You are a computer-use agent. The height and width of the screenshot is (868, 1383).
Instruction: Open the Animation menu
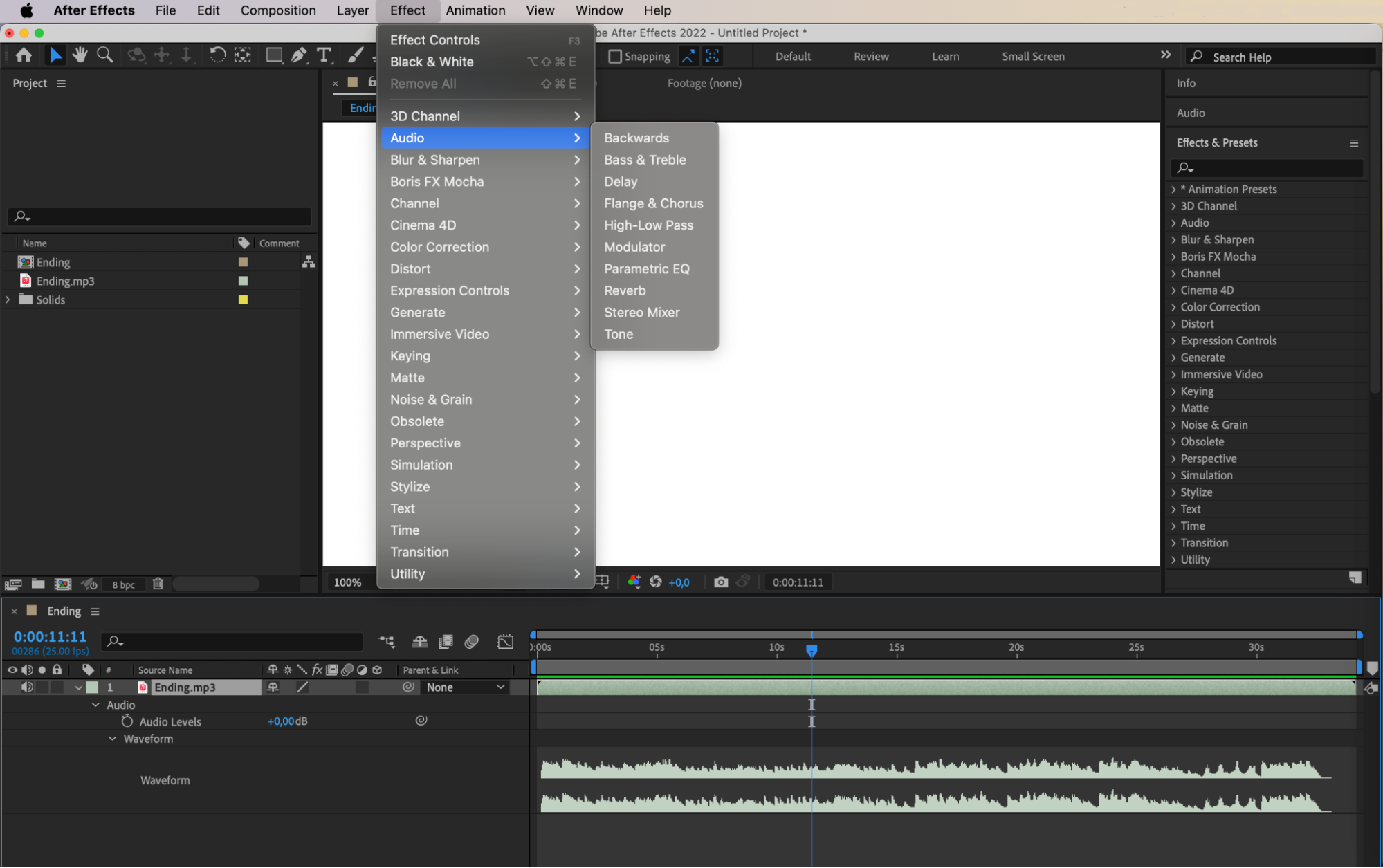coord(475,10)
